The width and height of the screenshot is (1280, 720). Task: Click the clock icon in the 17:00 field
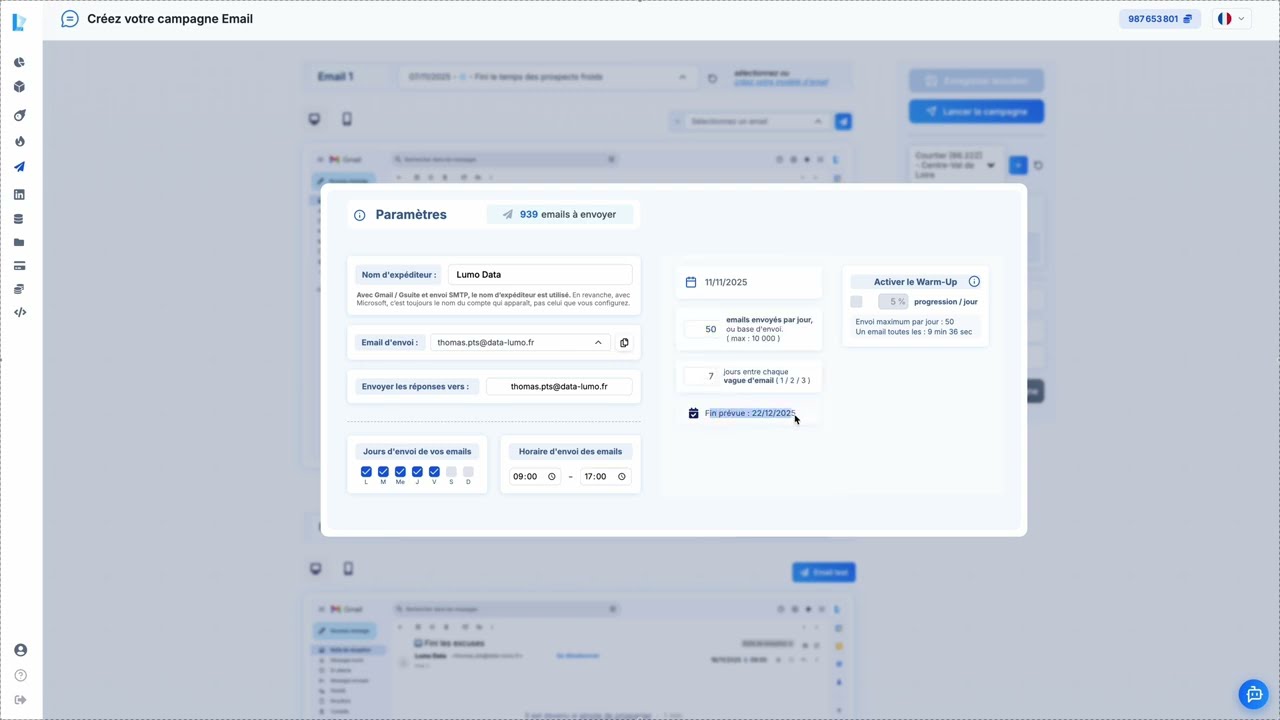coord(622,477)
